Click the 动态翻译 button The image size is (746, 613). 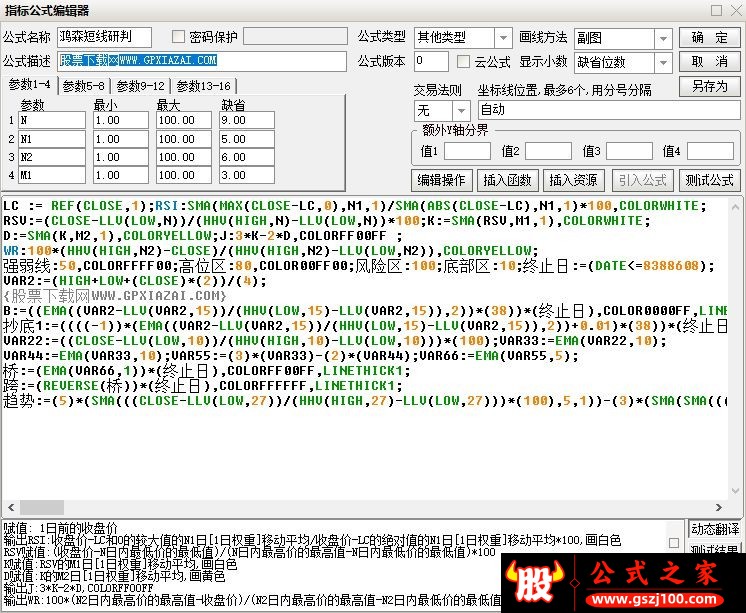[714, 529]
